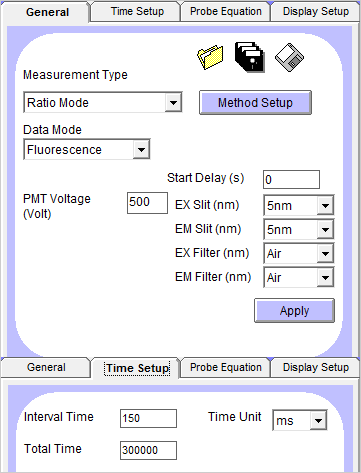The width and height of the screenshot is (361, 473).
Task: Click the EX Filter (nm) label
Action: tap(212, 253)
